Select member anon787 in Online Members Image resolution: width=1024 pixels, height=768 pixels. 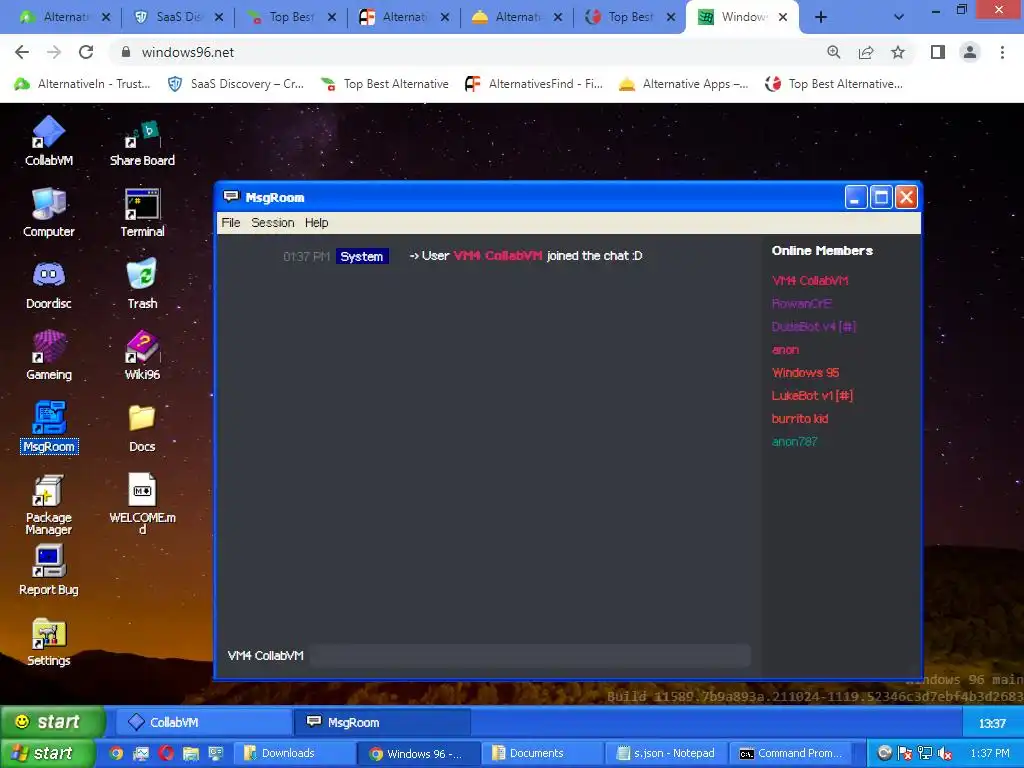click(794, 441)
